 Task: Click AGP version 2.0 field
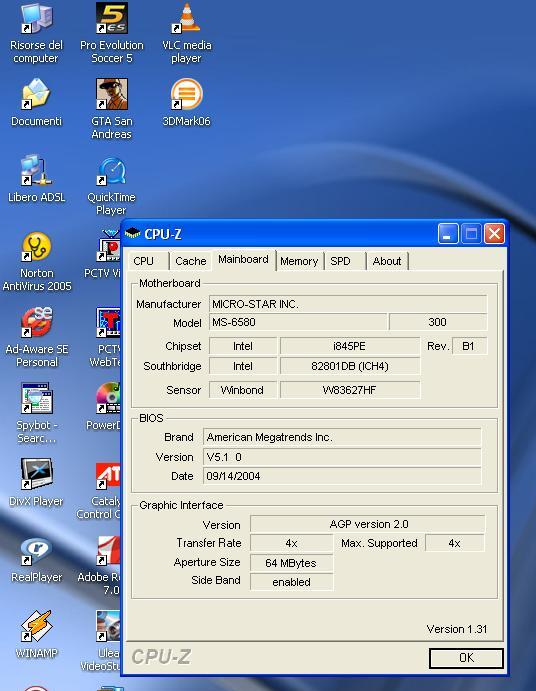(368, 524)
